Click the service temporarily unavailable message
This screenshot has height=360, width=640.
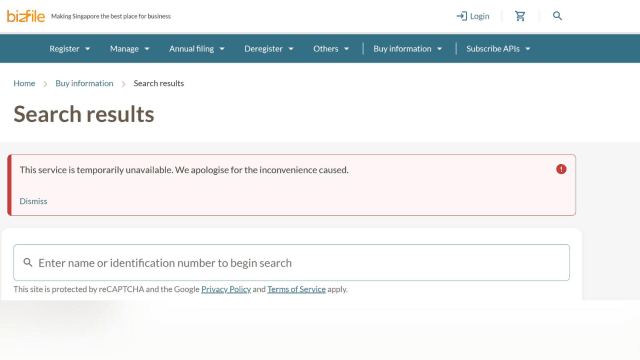[x=184, y=170]
